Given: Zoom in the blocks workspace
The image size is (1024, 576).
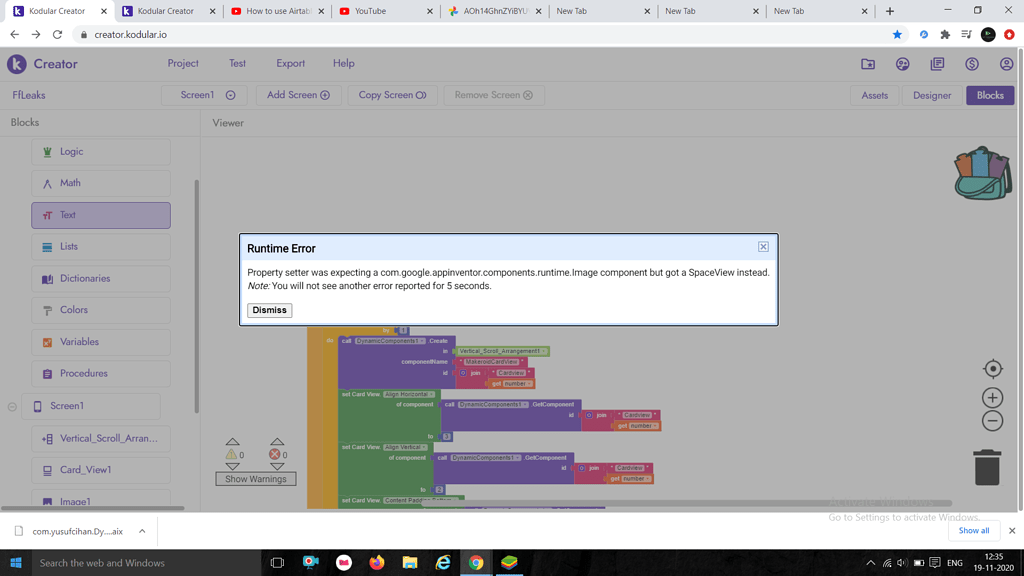Looking at the screenshot, I should pyautogui.click(x=993, y=398).
